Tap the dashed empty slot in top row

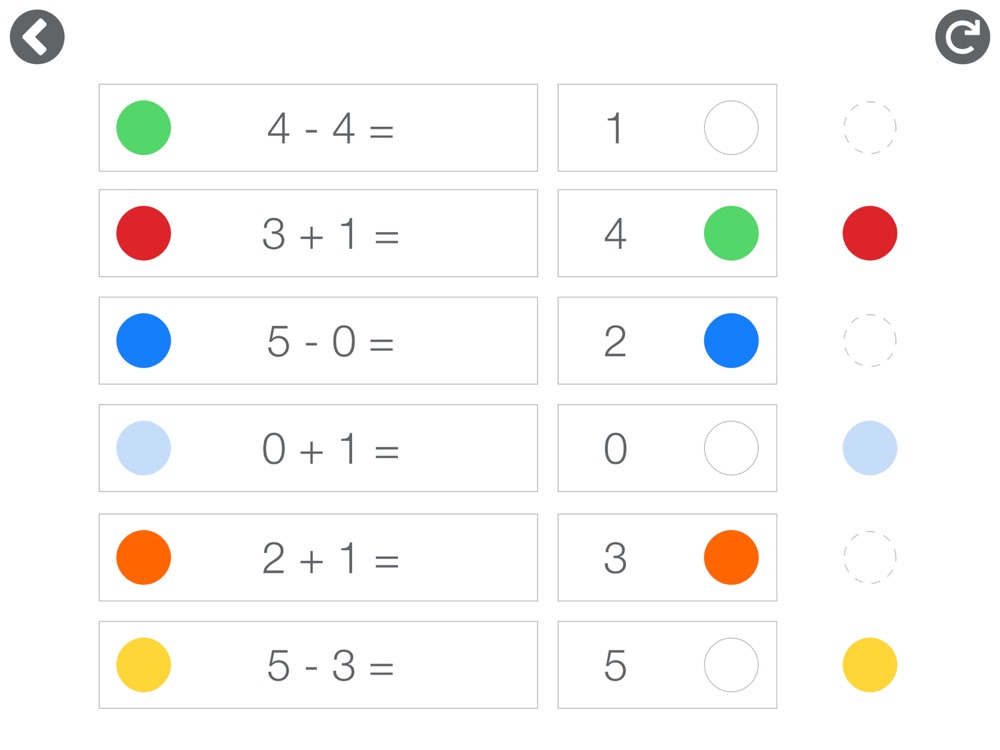870,128
